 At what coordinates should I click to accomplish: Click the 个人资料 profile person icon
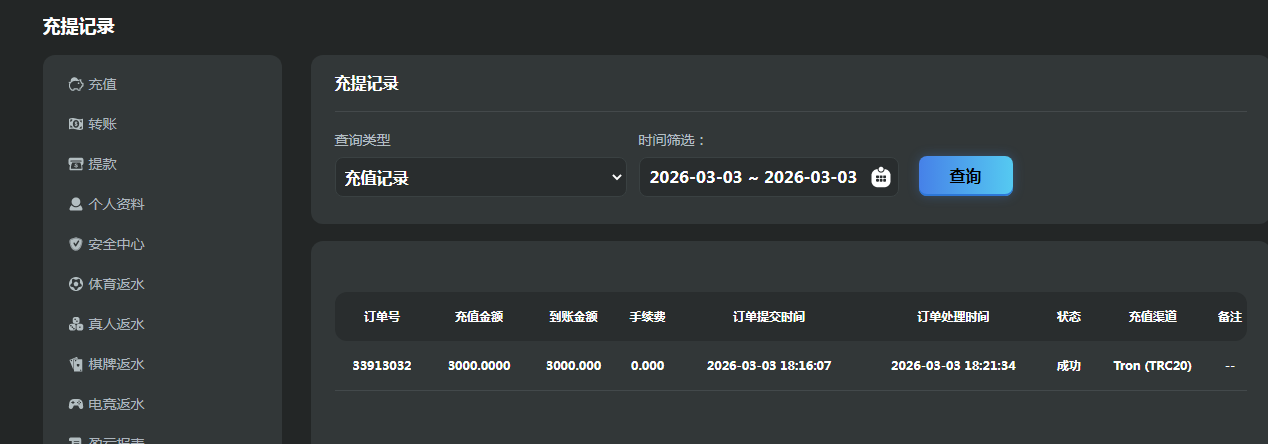pos(75,204)
